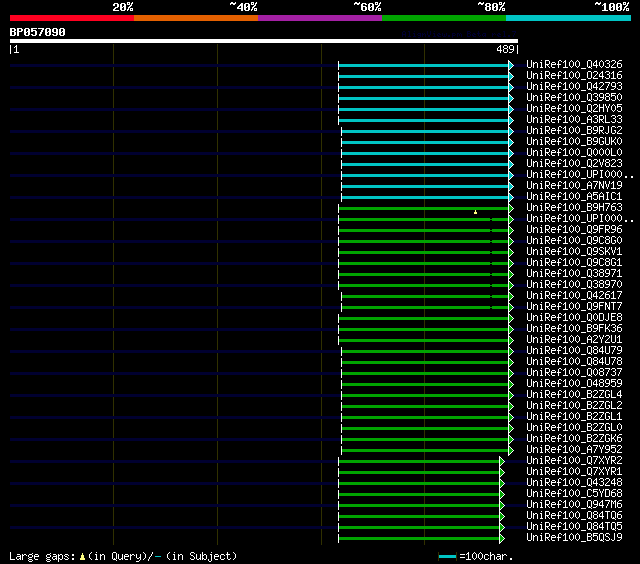Select the UniRef100_B2ZGL1 label
The image size is (640, 564).
(574, 417)
